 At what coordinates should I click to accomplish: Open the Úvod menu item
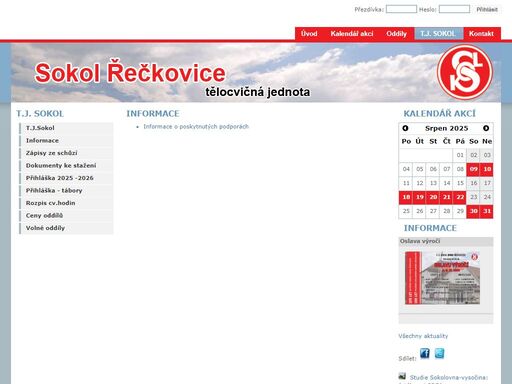click(309, 34)
